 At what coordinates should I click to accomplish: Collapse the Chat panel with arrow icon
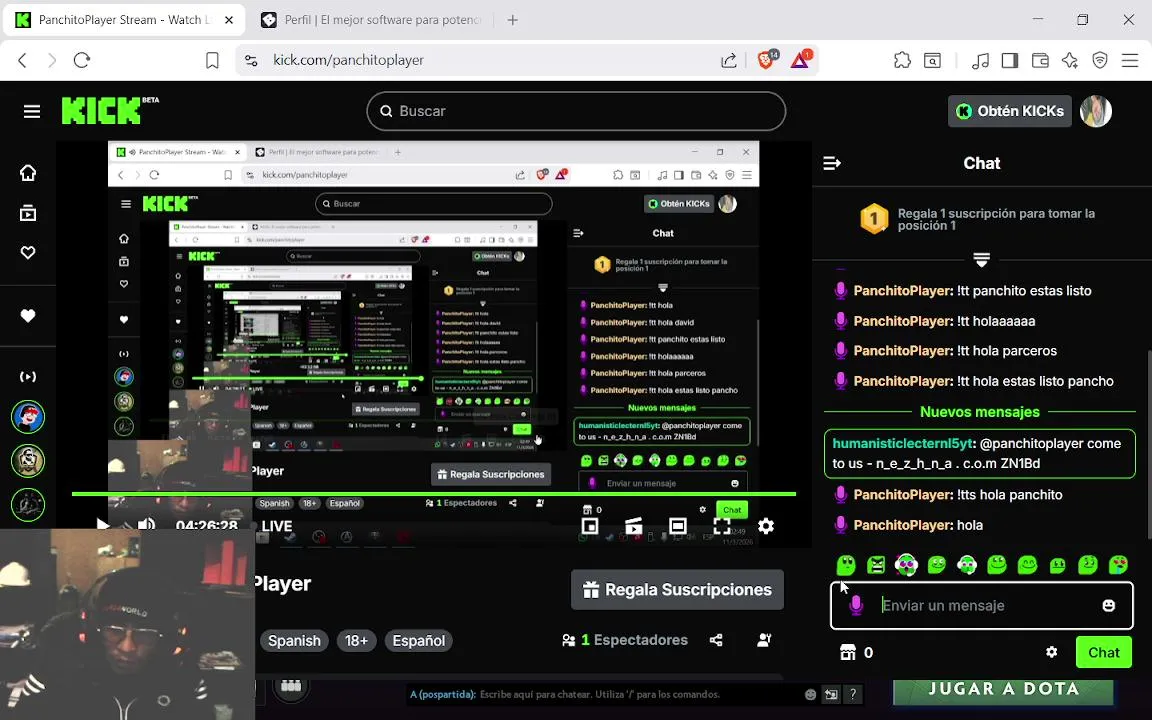coord(832,163)
